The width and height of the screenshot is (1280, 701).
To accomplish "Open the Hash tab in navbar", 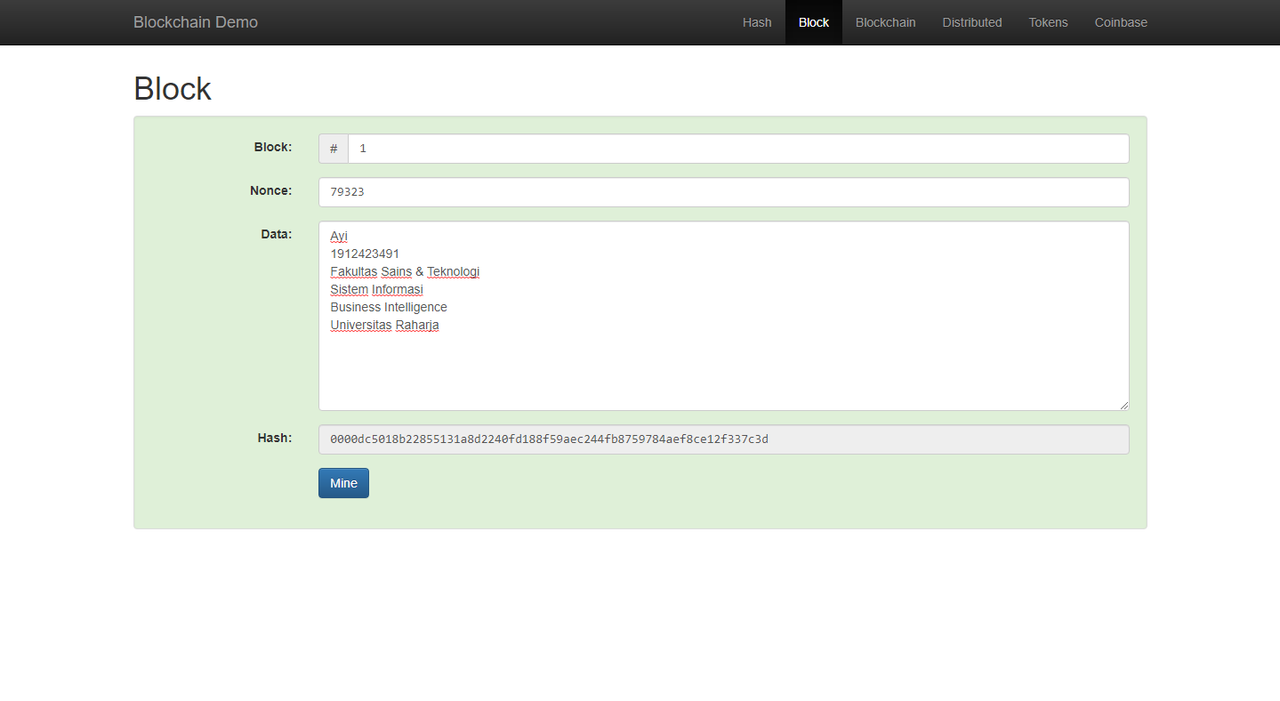I will click(x=757, y=22).
